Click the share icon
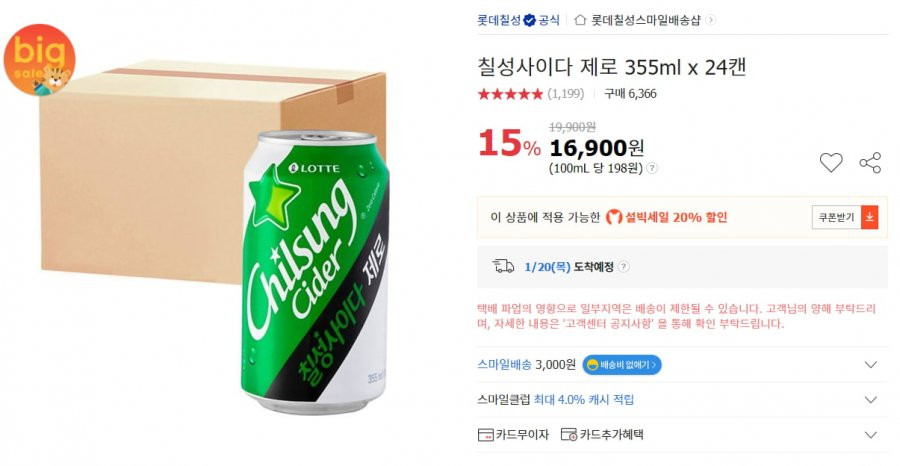Viewport: 900px width, 466px height. pos(870,163)
